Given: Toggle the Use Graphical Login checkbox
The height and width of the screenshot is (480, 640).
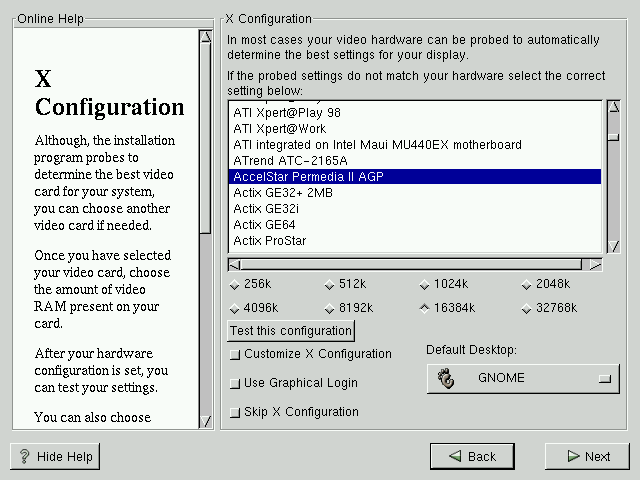Looking at the screenshot, I should pyautogui.click(x=235, y=383).
